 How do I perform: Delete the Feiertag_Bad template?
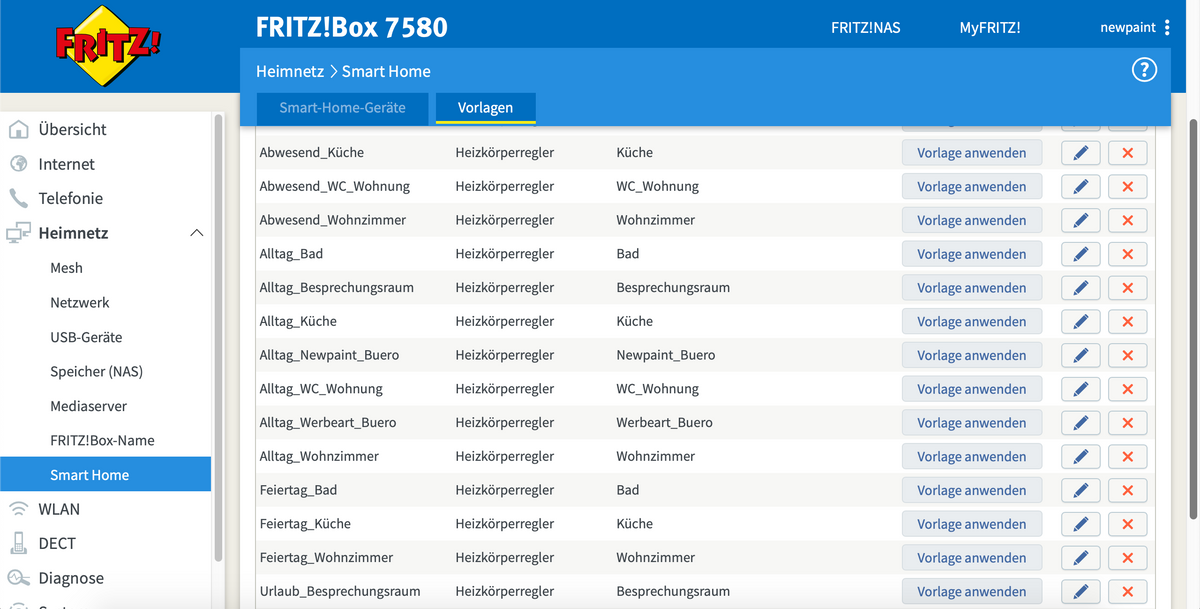1127,490
